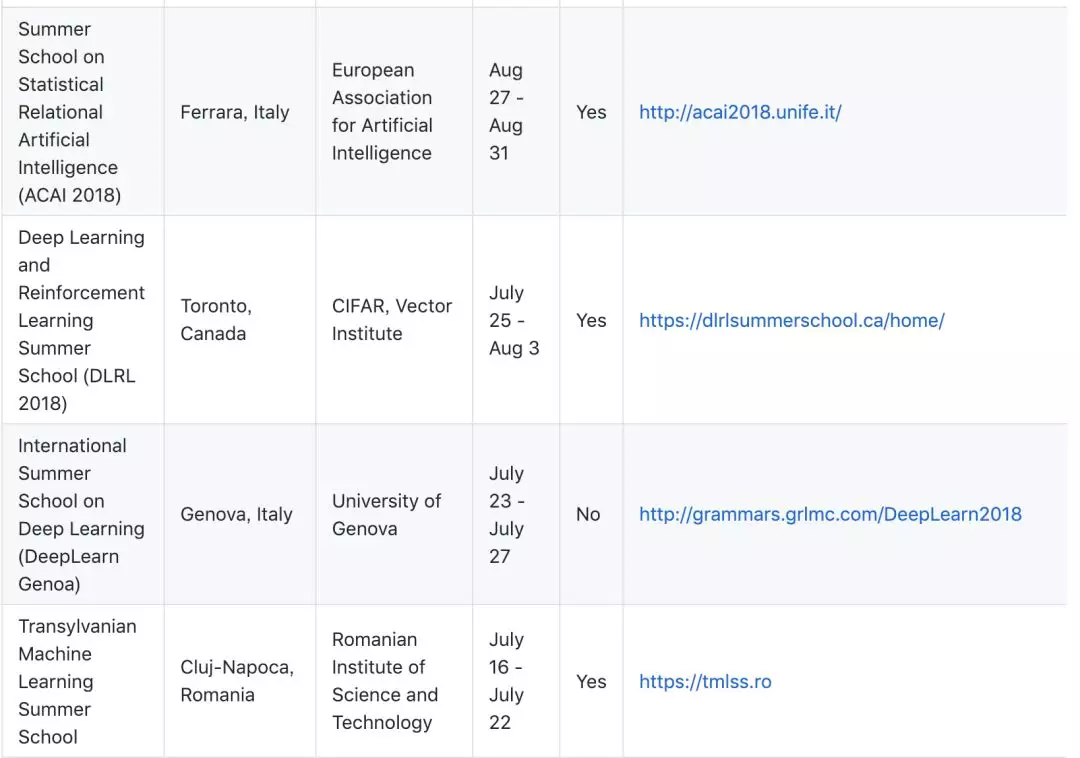Select the July 25 - Aug 3 date cell
Screen dimensions: 1080x758
[x=514, y=320]
